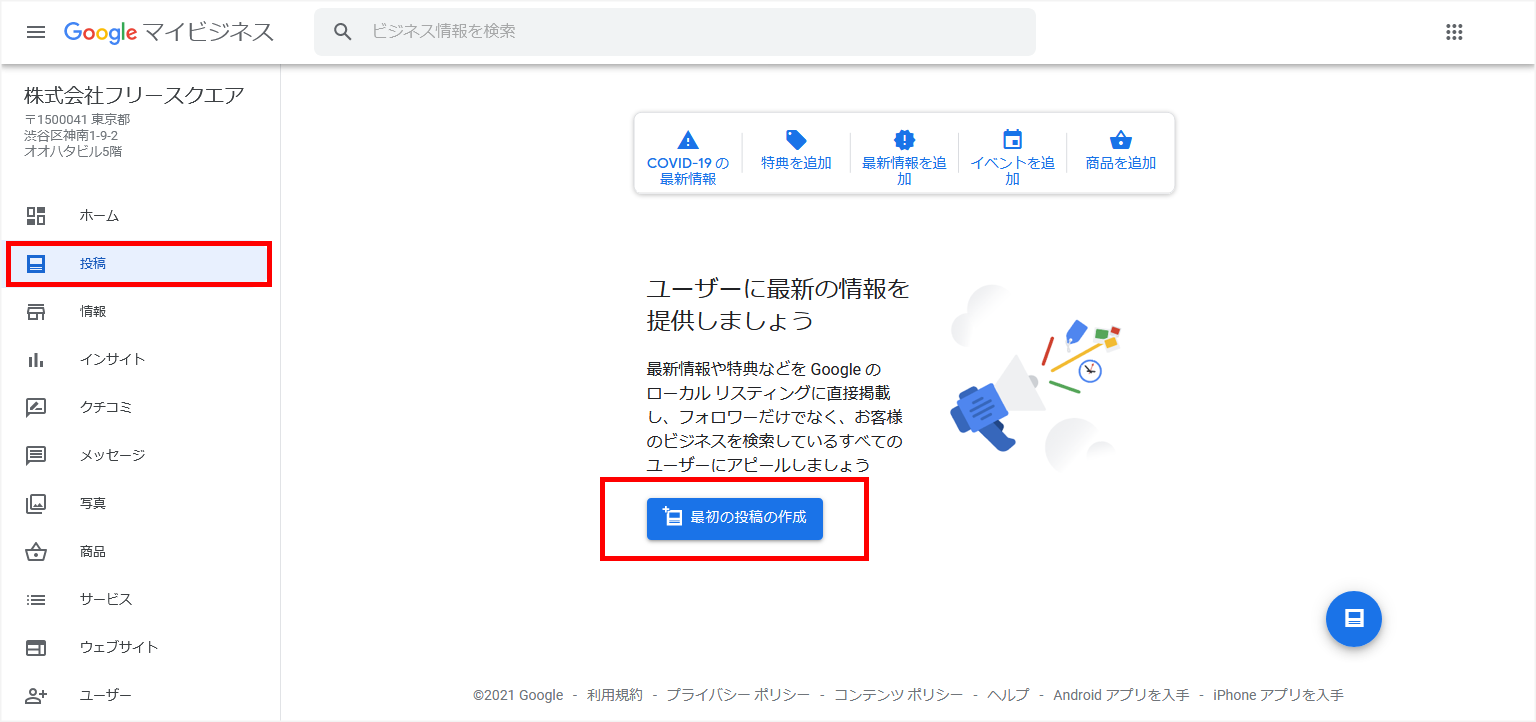Click the floating blue post button
1536x722 pixels.
[1354, 618]
